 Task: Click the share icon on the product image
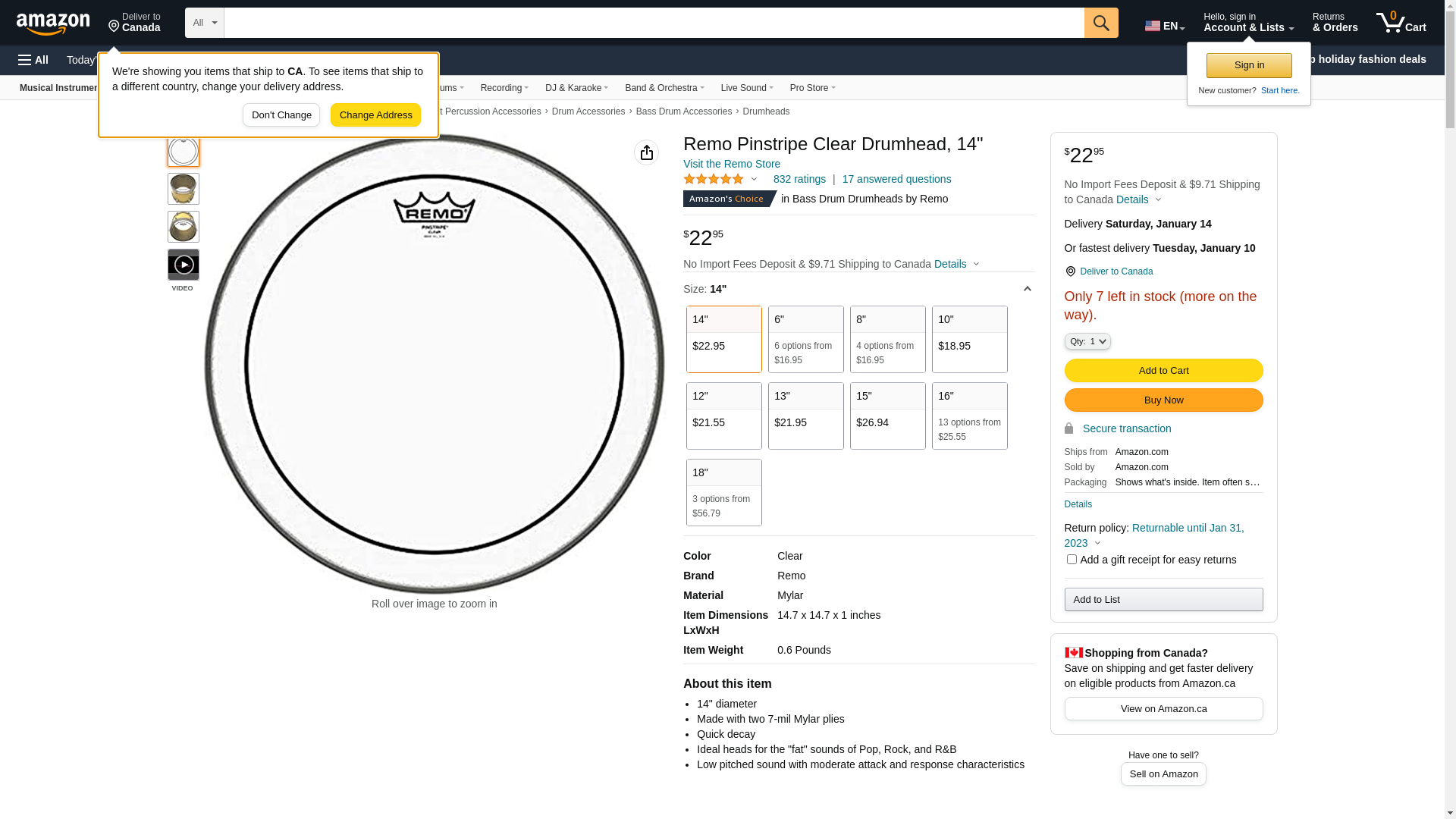click(x=646, y=152)
